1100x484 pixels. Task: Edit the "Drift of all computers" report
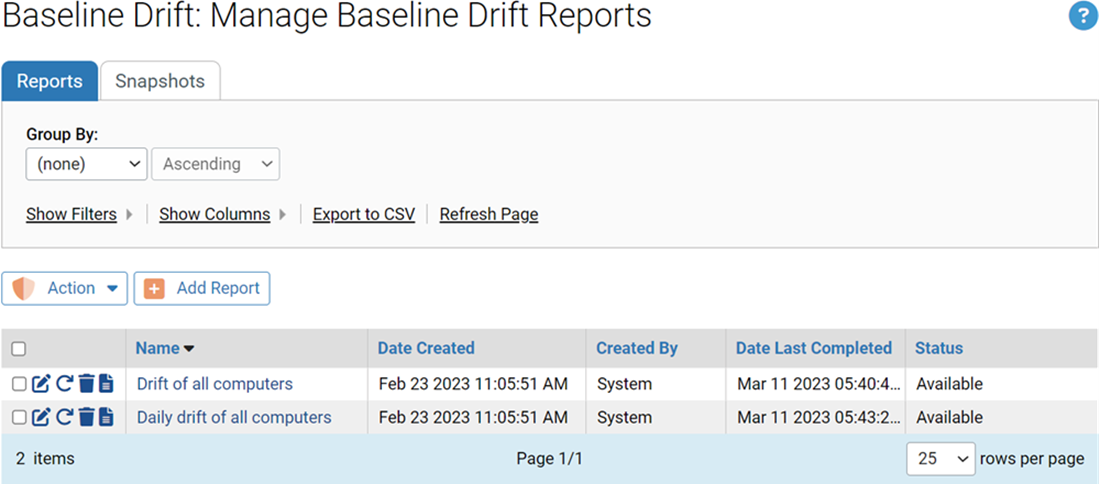(41, 384)
